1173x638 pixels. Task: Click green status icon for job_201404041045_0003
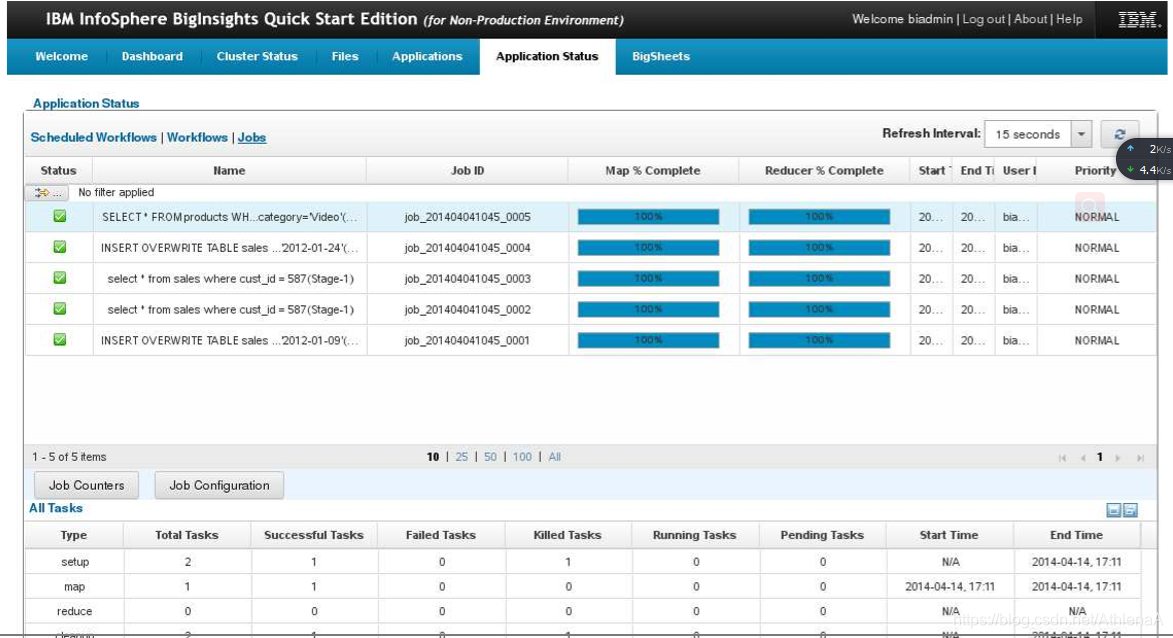tap(60, 277)
